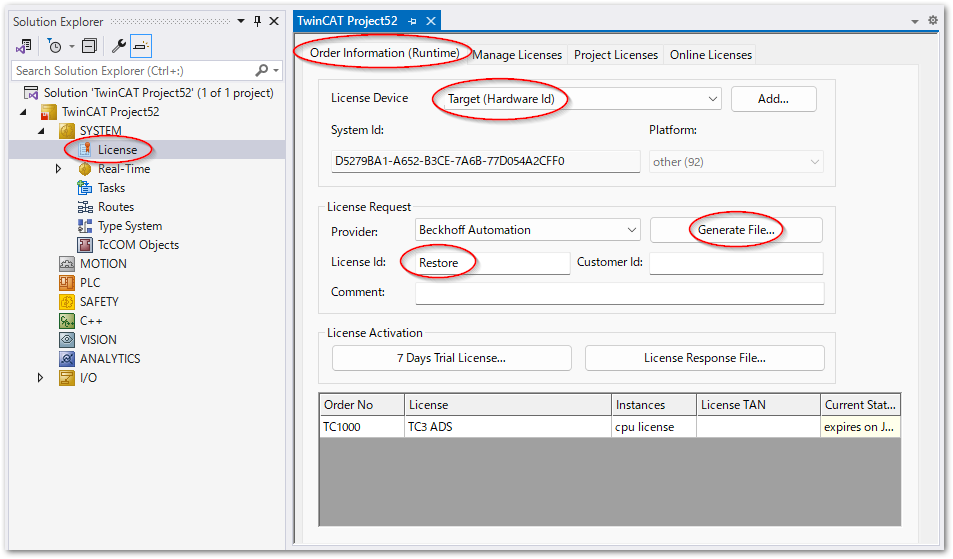
Task: Click the Generate File button
Action: click(x=736, y=230)
